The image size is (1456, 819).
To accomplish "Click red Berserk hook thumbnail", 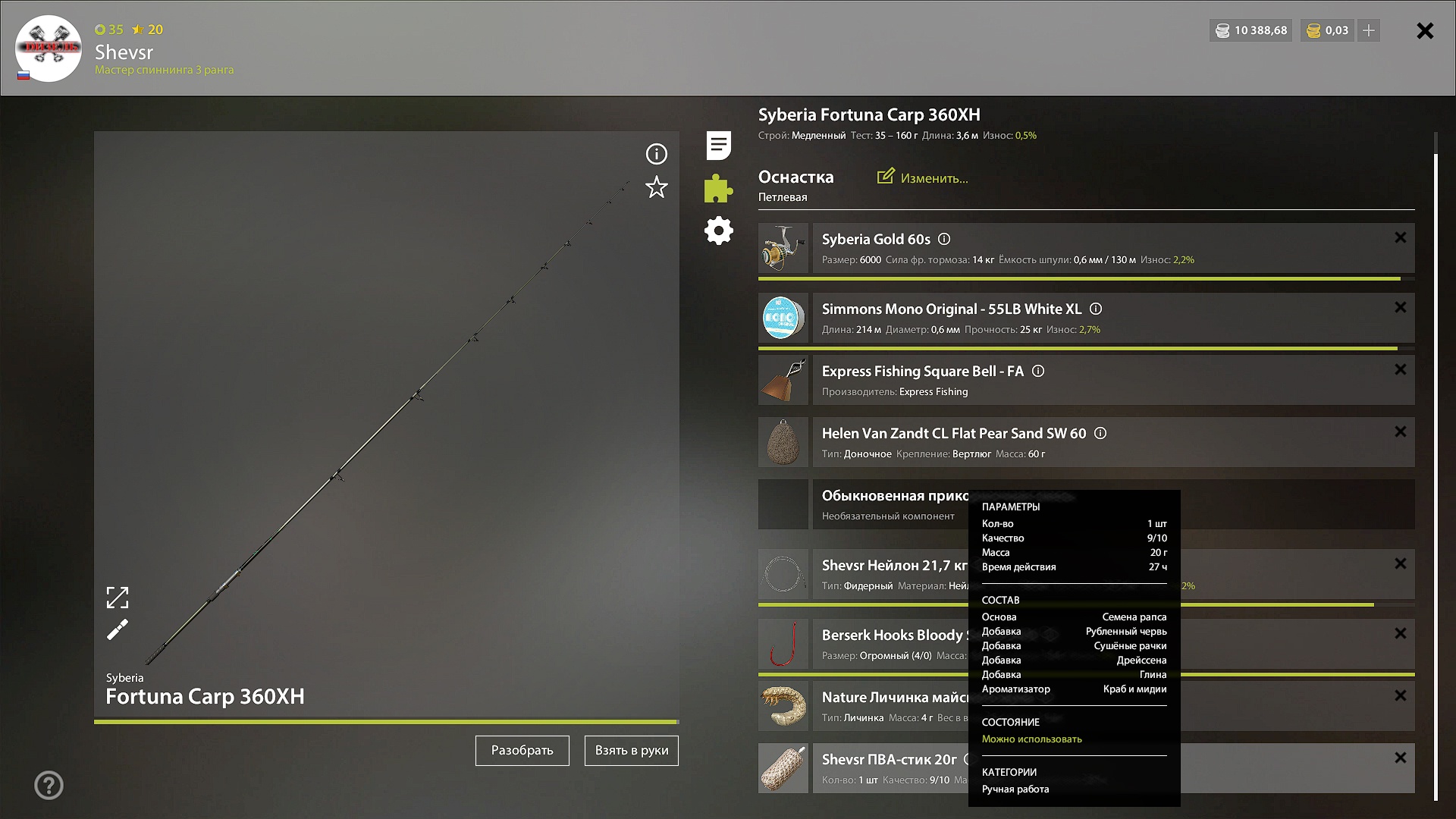I will point(783,644).
